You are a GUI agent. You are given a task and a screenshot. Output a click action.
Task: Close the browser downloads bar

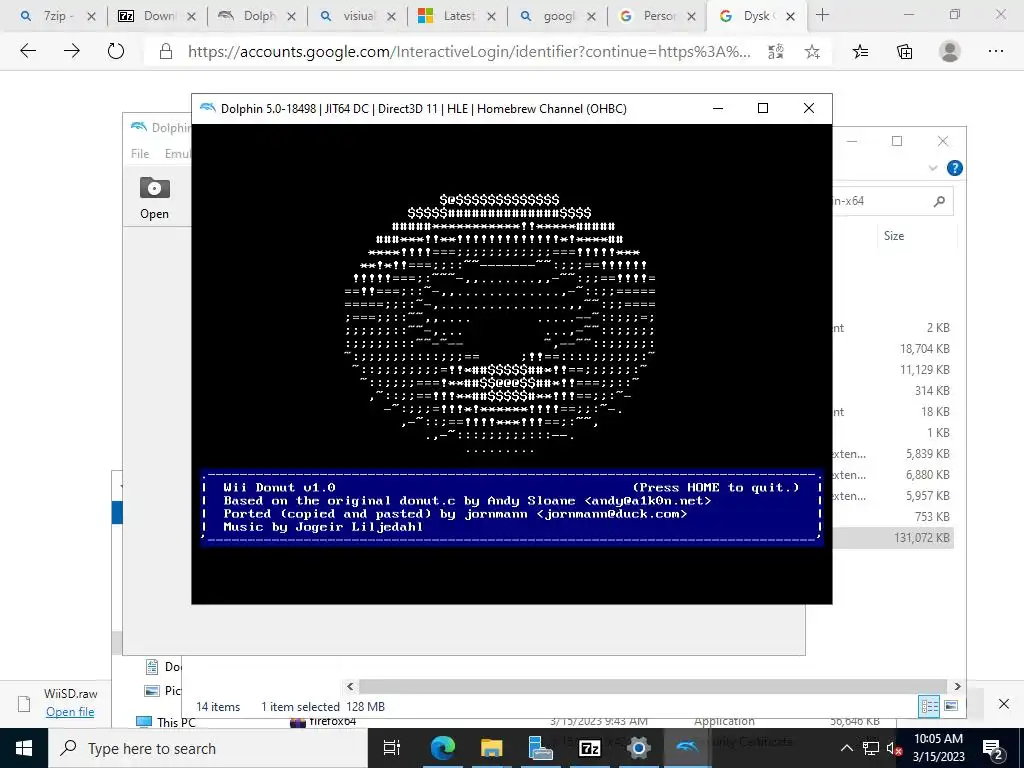(1004, 703)
